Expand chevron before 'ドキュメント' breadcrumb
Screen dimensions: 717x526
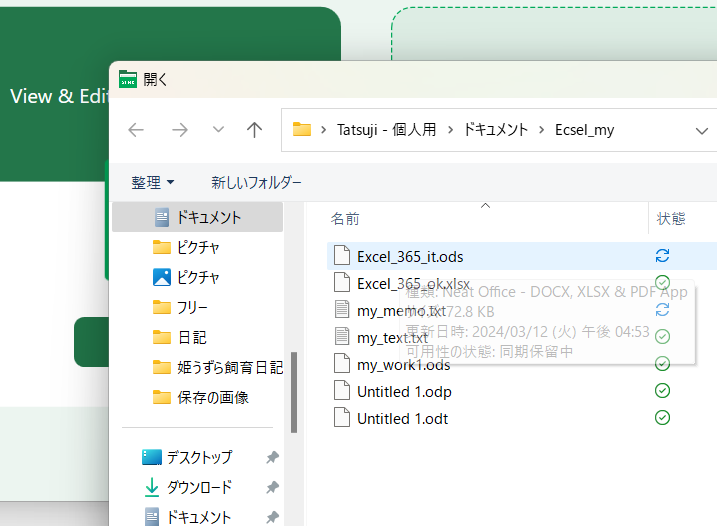coord(450,130)
